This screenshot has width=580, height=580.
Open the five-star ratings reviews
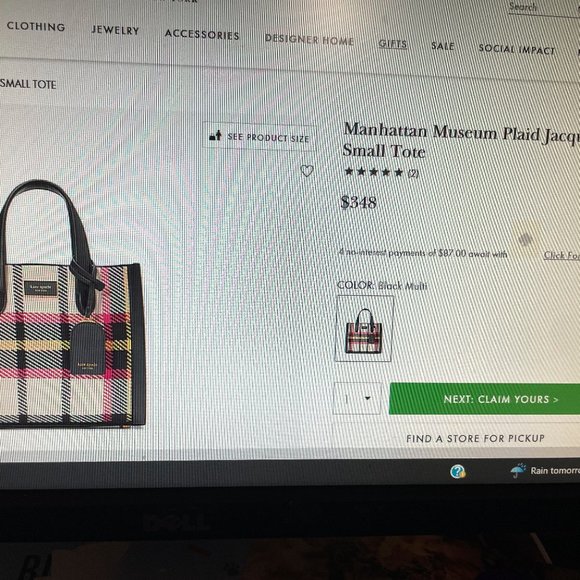(x=381, y=172)
